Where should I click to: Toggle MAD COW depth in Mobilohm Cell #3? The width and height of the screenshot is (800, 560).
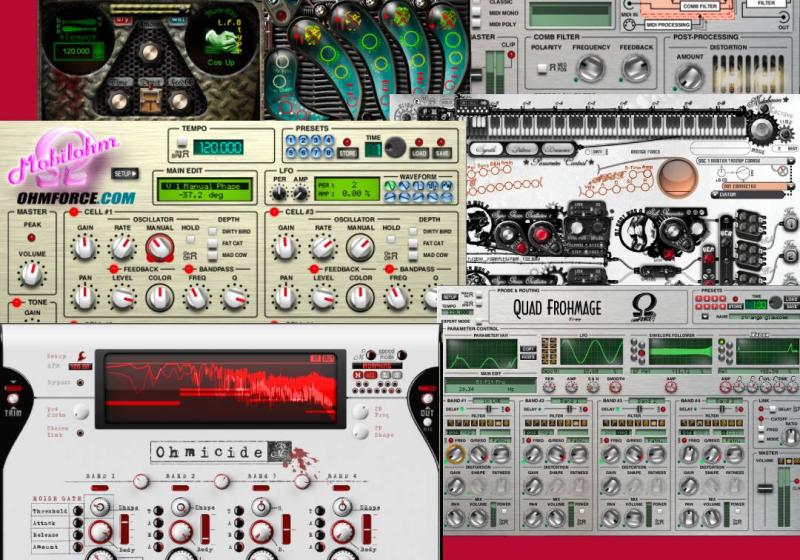tap(413, 254)
